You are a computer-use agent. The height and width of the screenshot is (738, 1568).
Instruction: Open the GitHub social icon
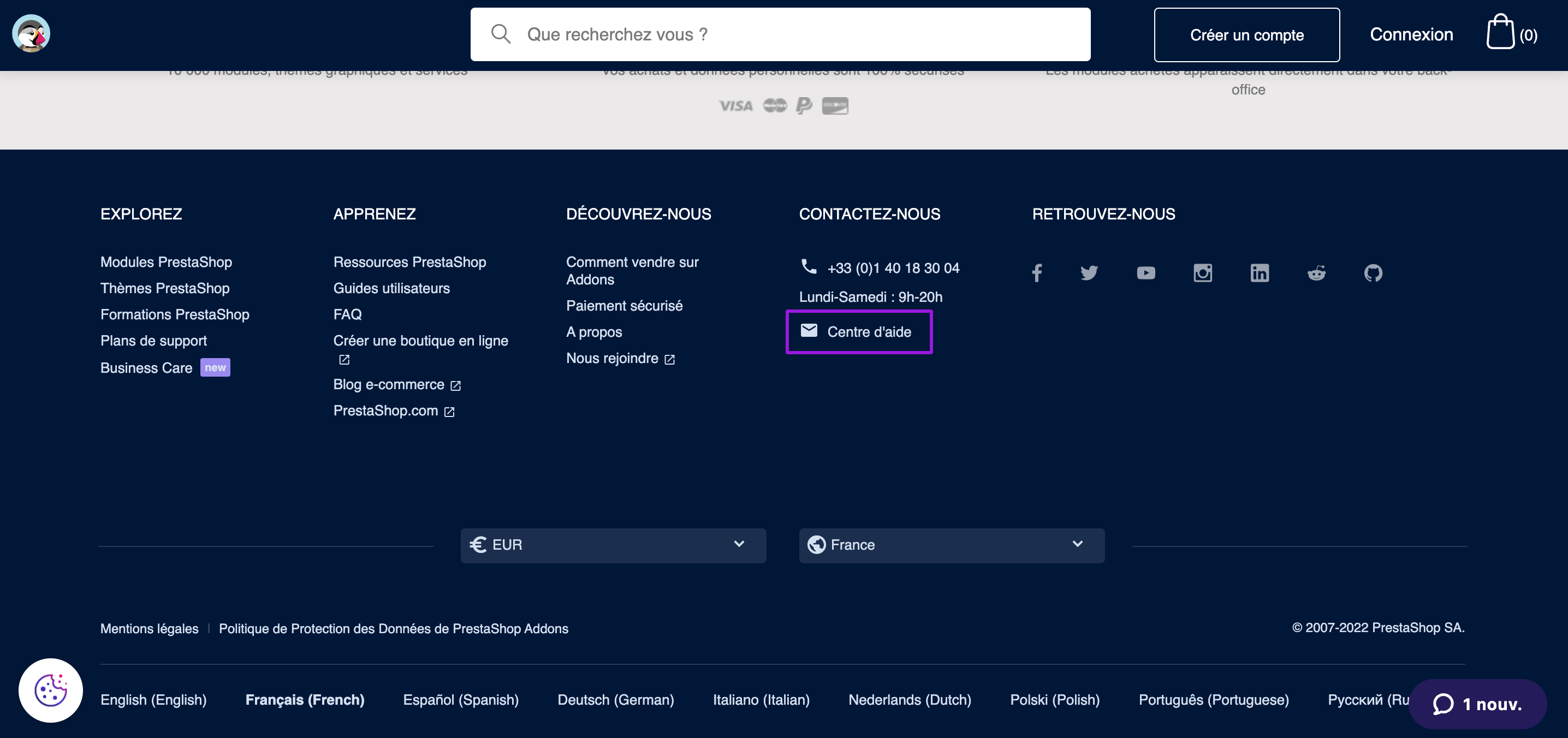click(x=1373, y=272)
